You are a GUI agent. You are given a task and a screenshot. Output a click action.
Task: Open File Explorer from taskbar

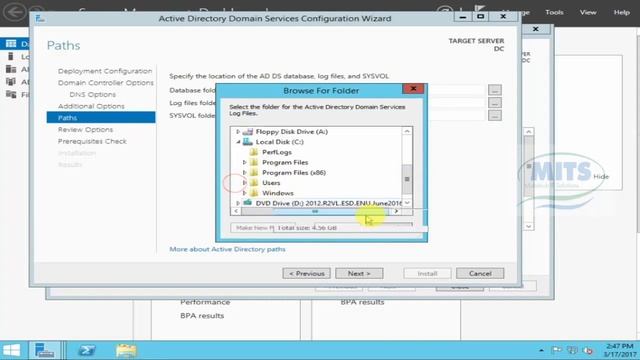pos(126,350)
